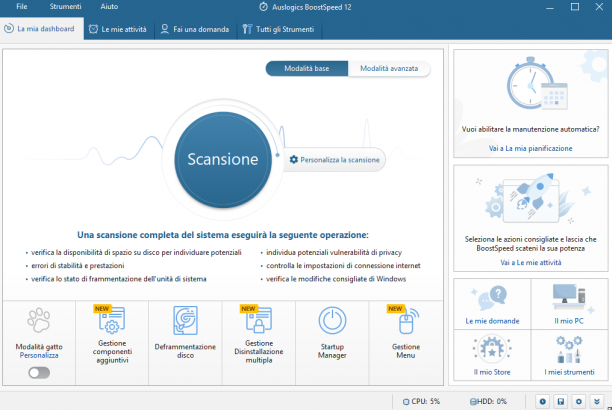
Task: Click the tools icon in Tutti gli Strumenti tab
Action: click(x=247, y=29)
